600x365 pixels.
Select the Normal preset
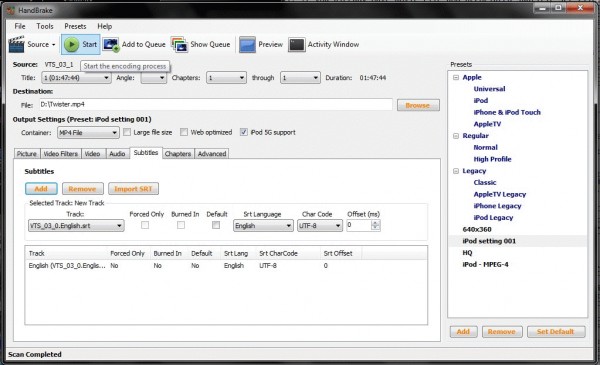[486, 148]
